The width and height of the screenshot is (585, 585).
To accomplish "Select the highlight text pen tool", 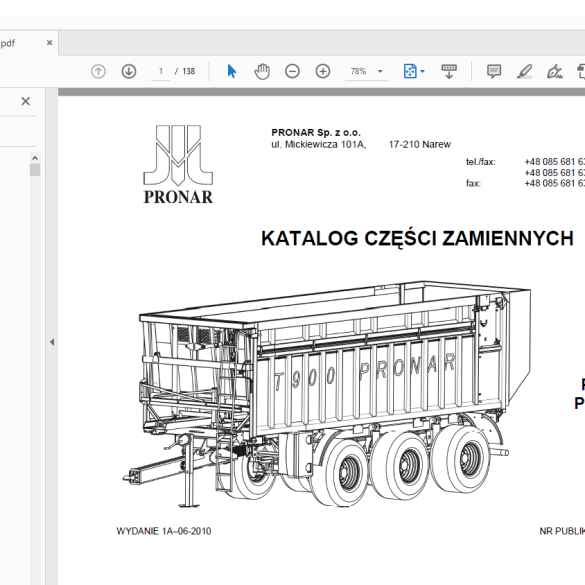I will coord(524,71).
